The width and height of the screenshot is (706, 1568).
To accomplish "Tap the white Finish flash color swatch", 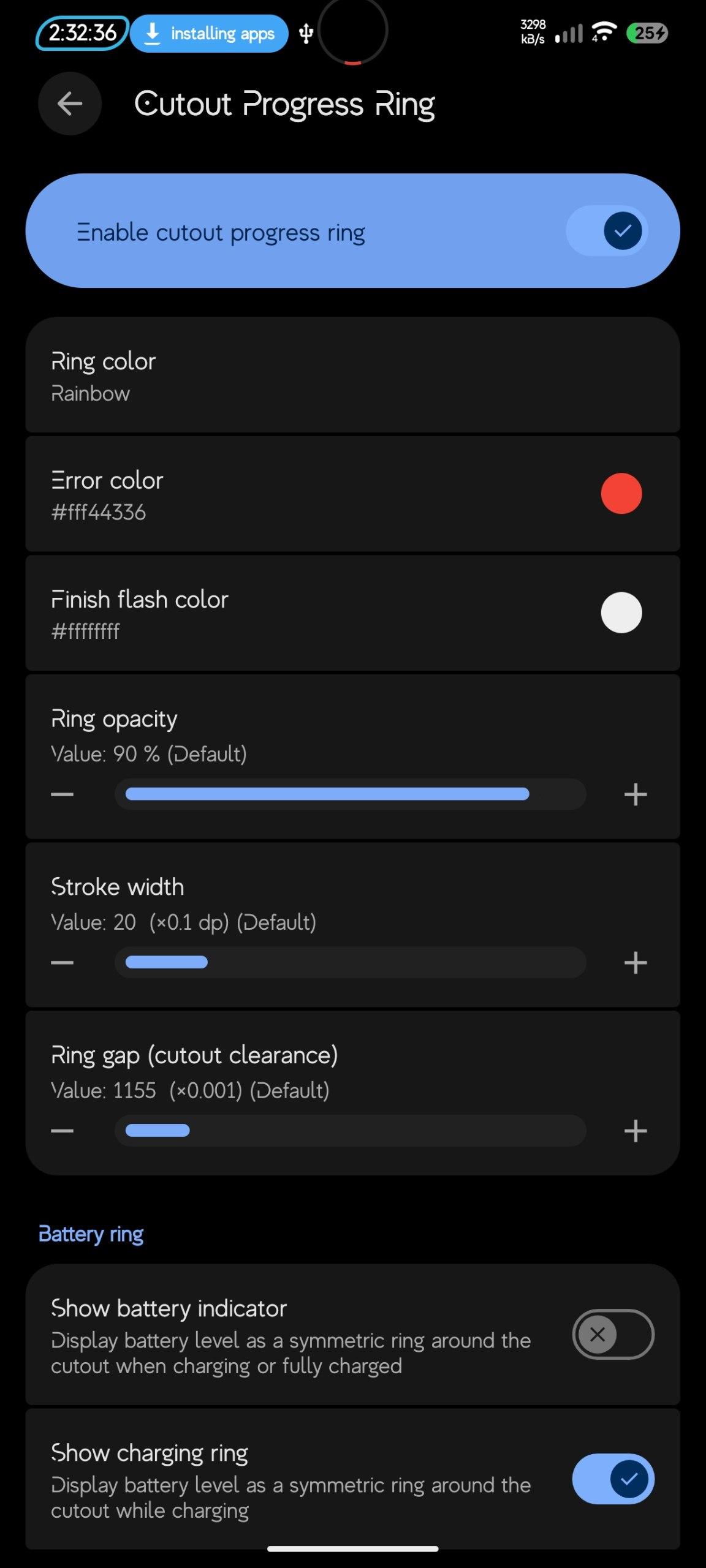I will 621,612.
